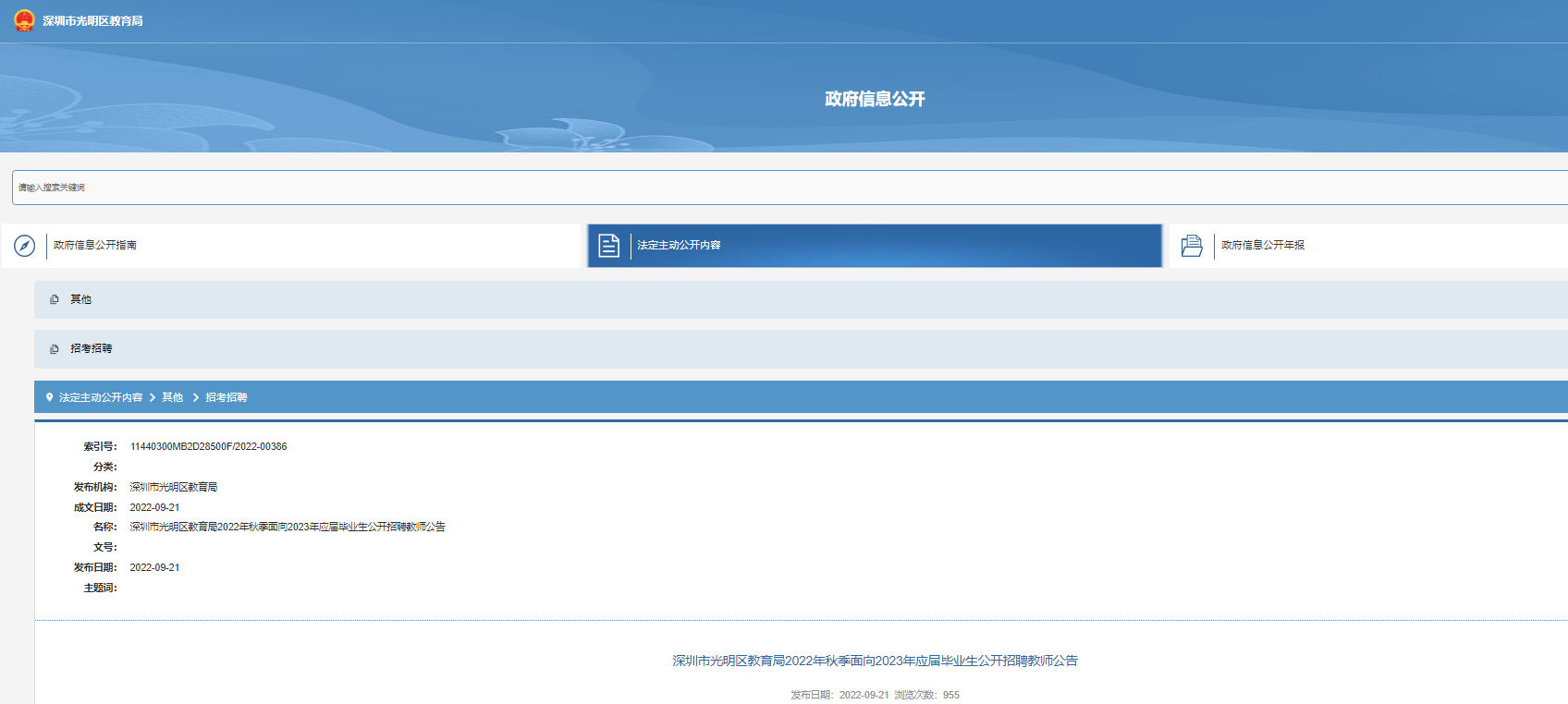Switch to the 政府信息公开年报 tab
This screenshot has height=704, width=1568.
pyautogui.click(x=1263, y=246)
